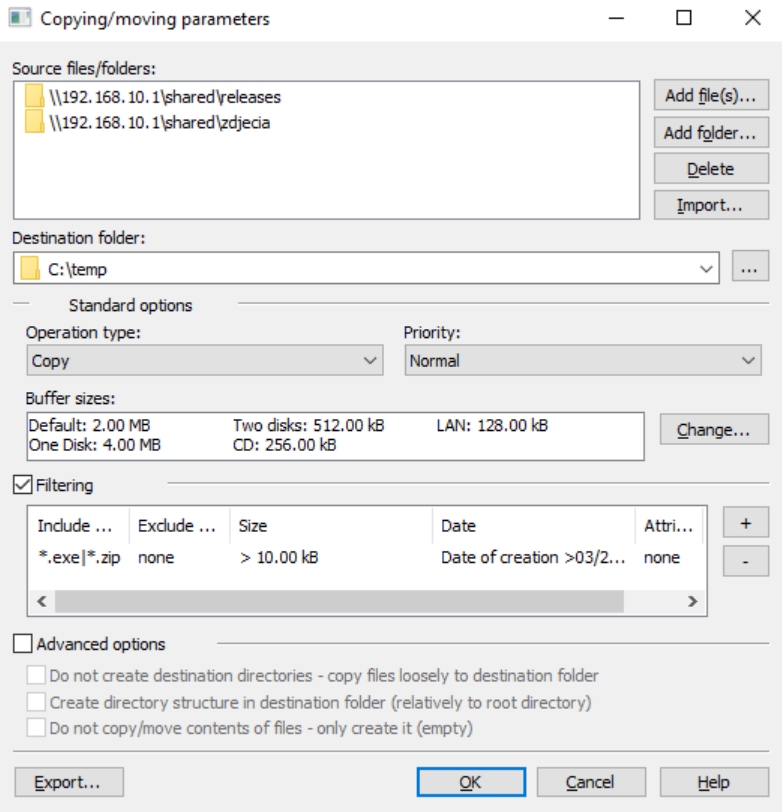Click the filter list horizontal scrollbar thumb
Screen dimensions: 782x812
coord(339,601)
